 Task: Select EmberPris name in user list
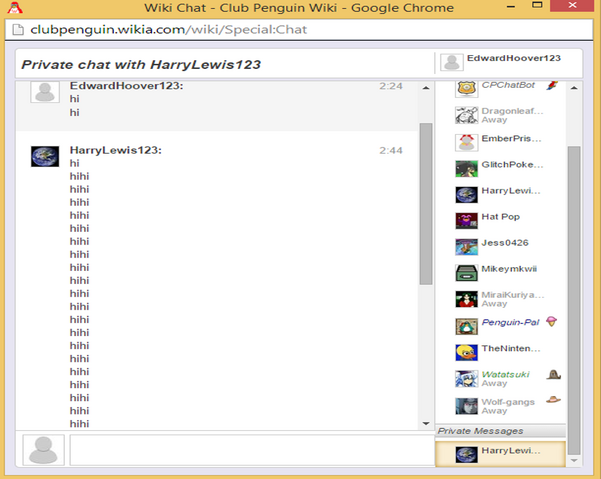coord(511,139)
